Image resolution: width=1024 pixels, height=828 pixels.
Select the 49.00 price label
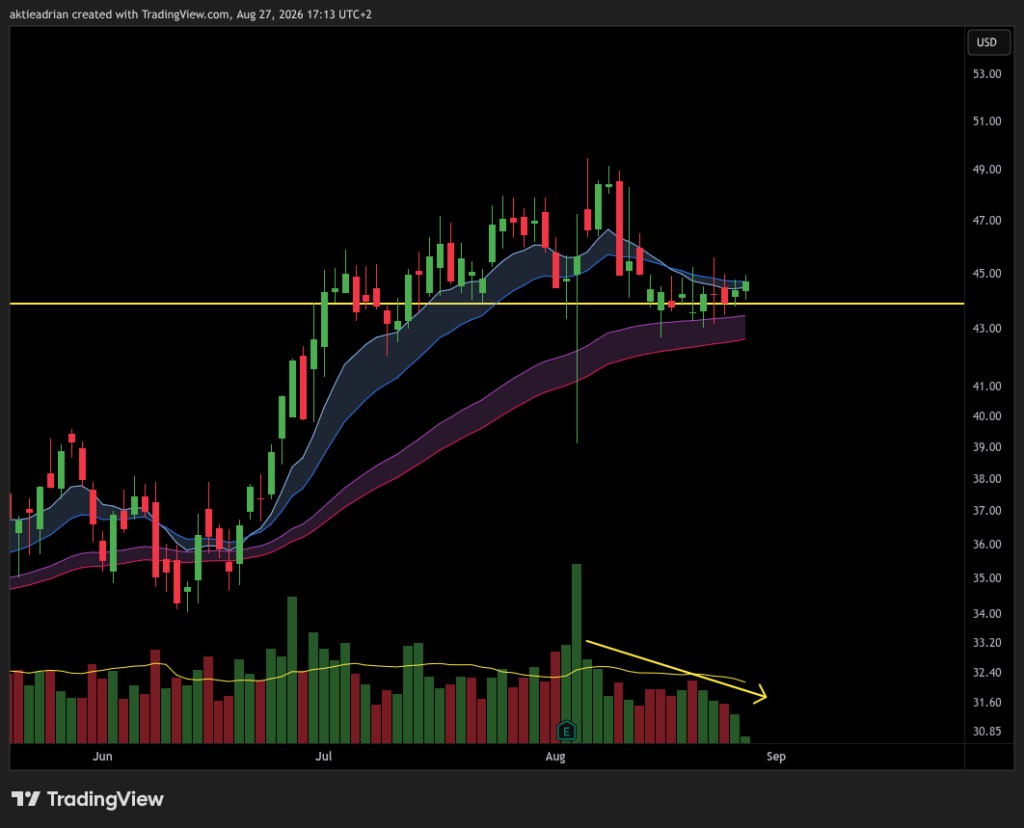click(987, 169)
